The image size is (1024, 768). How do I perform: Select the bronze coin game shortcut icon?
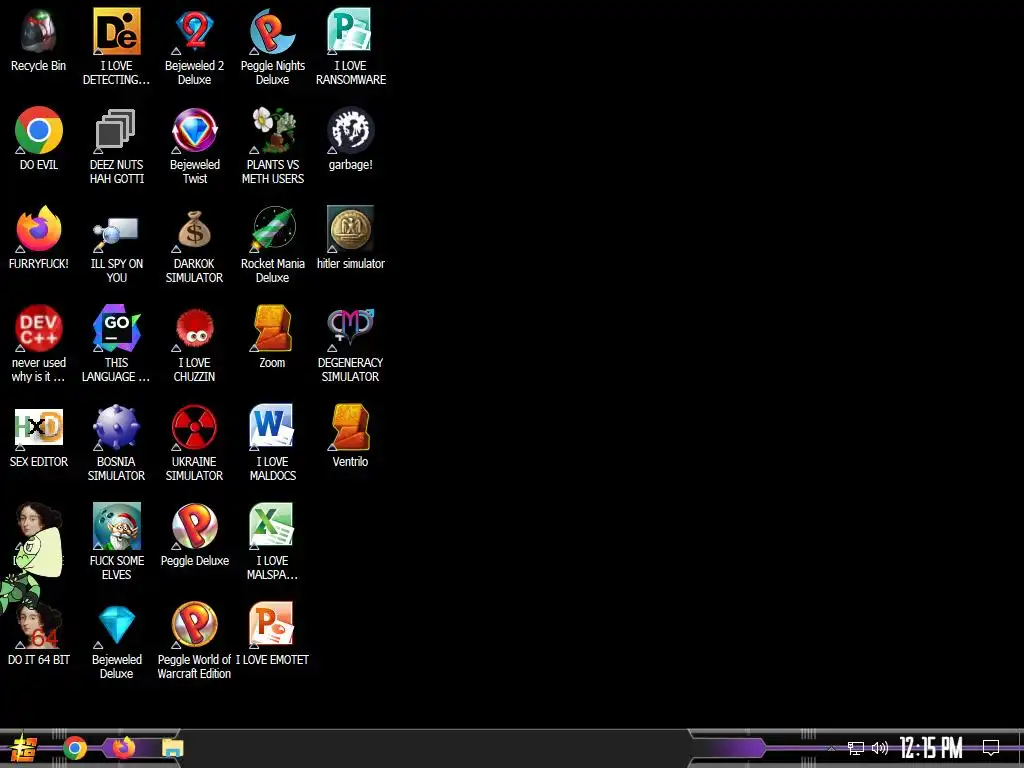click(350, 229)
